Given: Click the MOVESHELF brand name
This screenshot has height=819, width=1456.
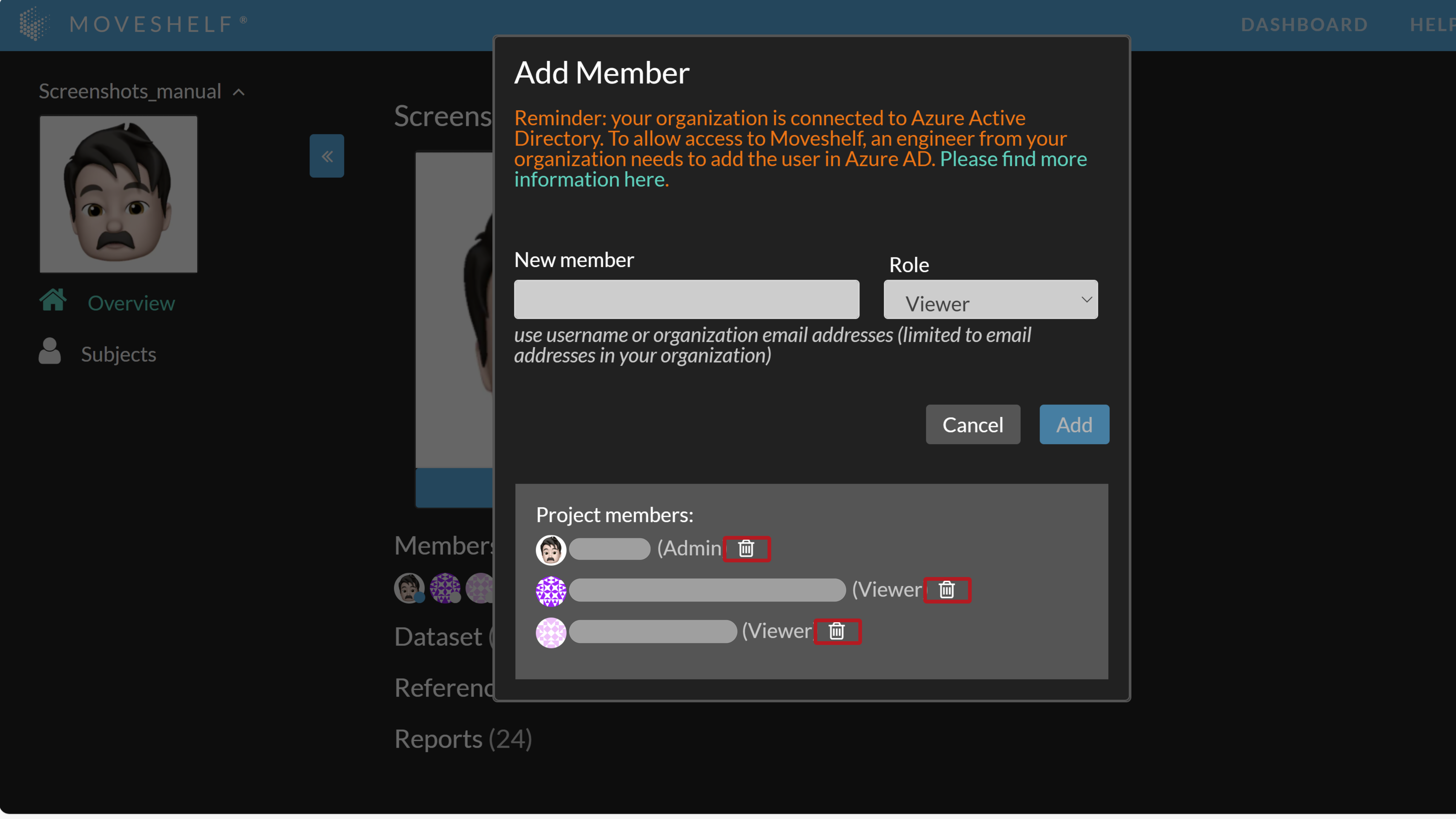Looking at the screenshot, I should [151, 24].
